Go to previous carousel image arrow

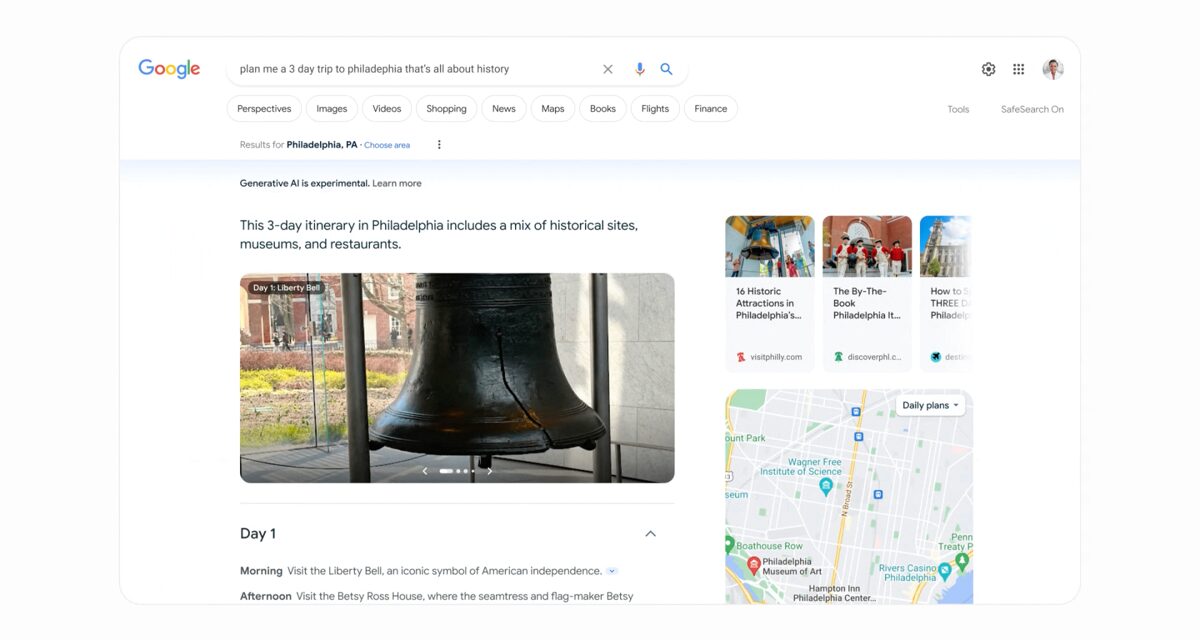pos(425,471)
